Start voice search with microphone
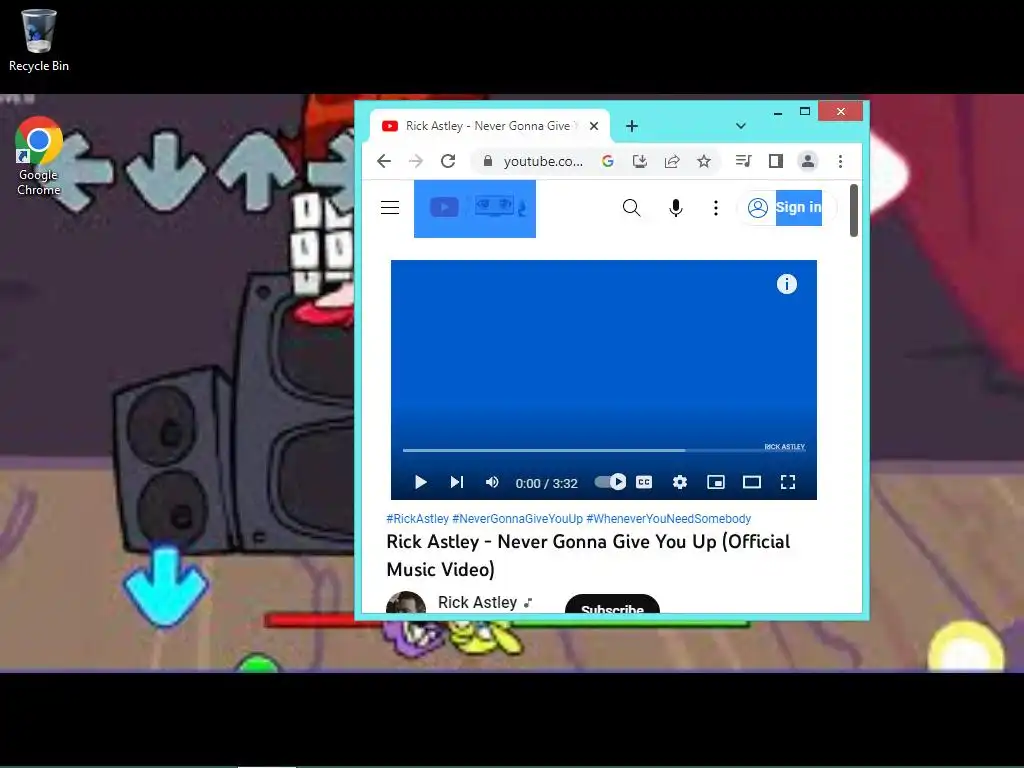The image size is (1024, 768). pyautogui.click(x=676, y=208)
